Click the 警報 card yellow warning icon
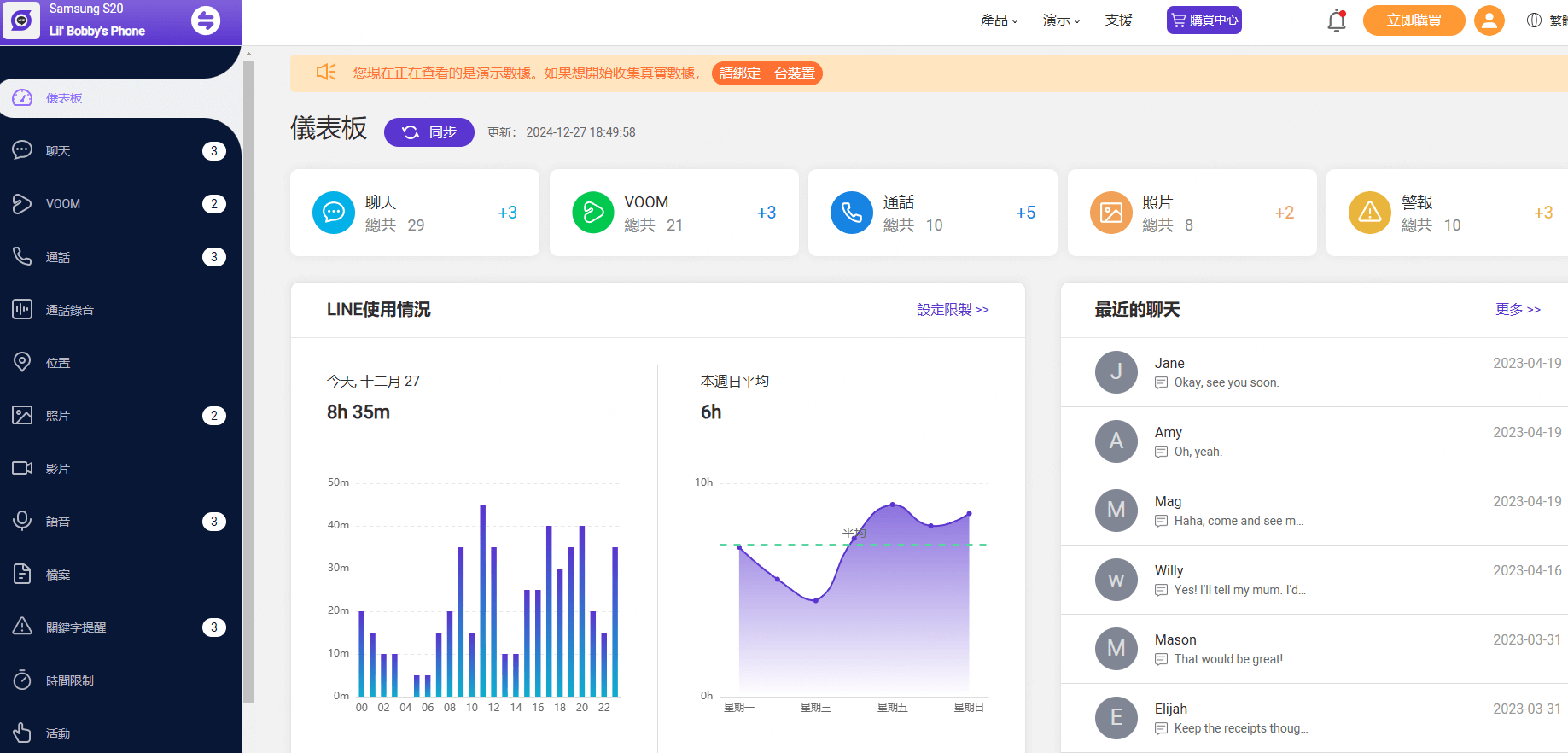The height and width of the screenshot is (753, 1568). click(1370, 213)
